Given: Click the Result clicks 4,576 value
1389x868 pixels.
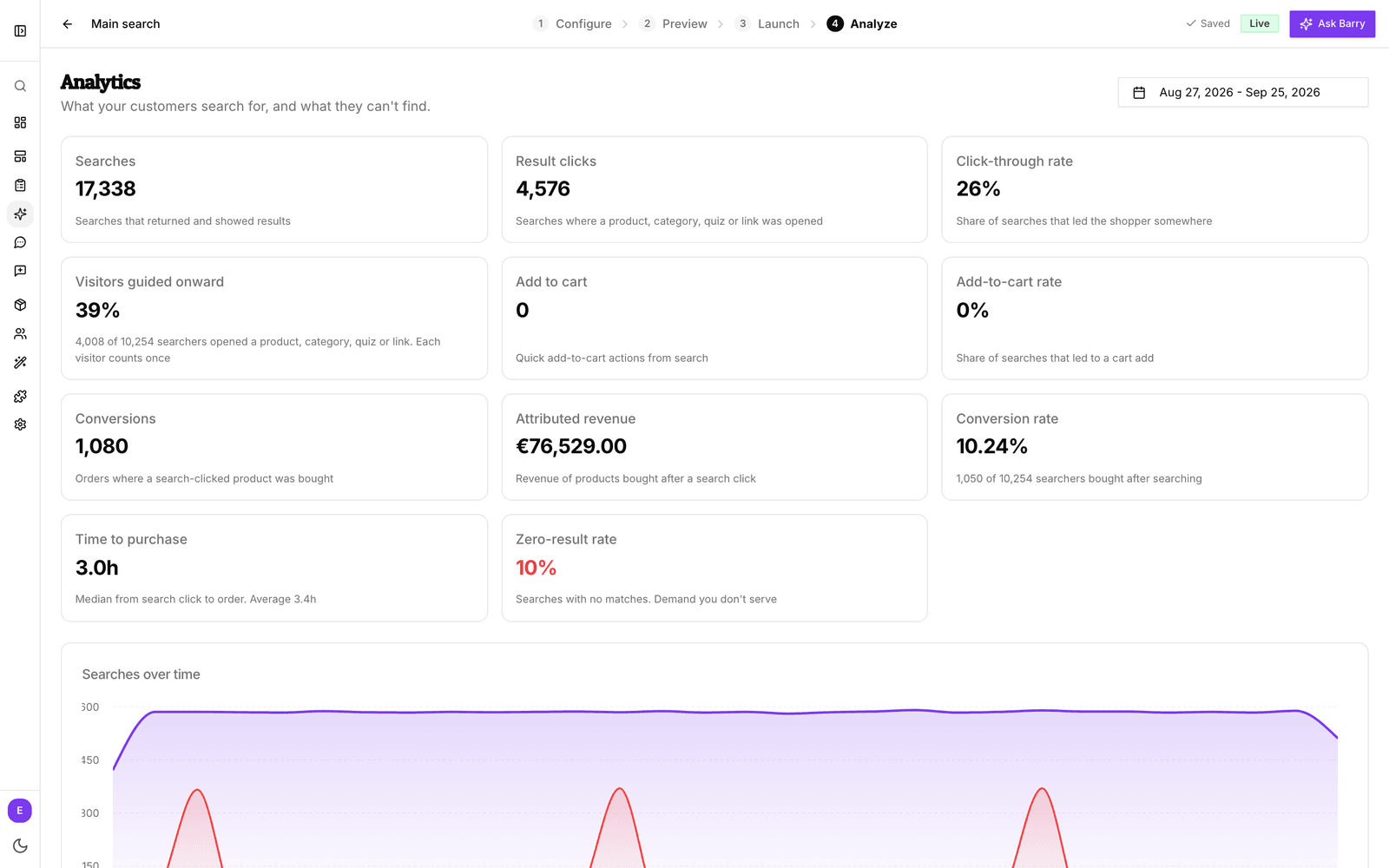Looking at the screenshot, I should [x=543, y=189].
